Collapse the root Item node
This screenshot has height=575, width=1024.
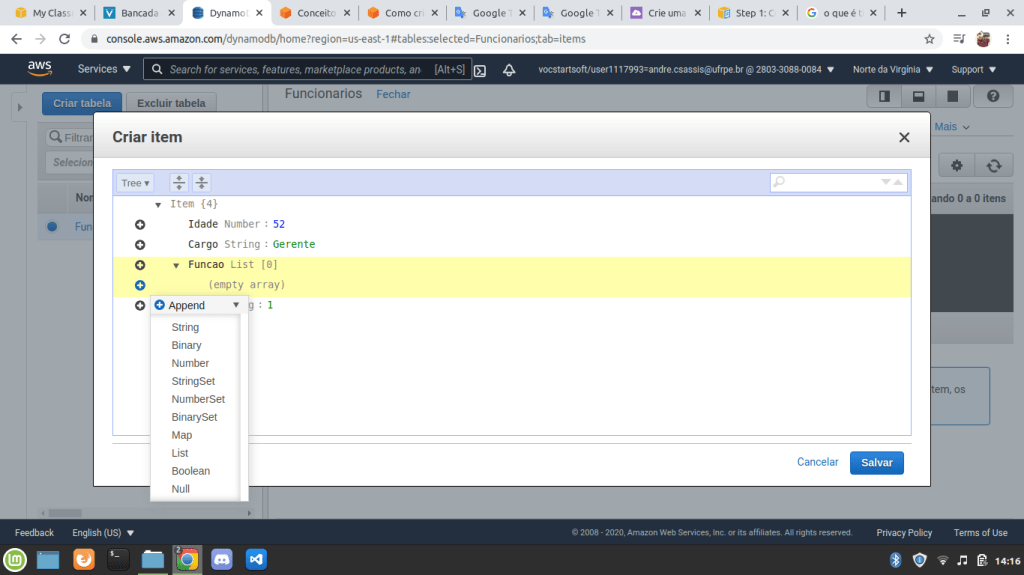[x=158, y=204]
